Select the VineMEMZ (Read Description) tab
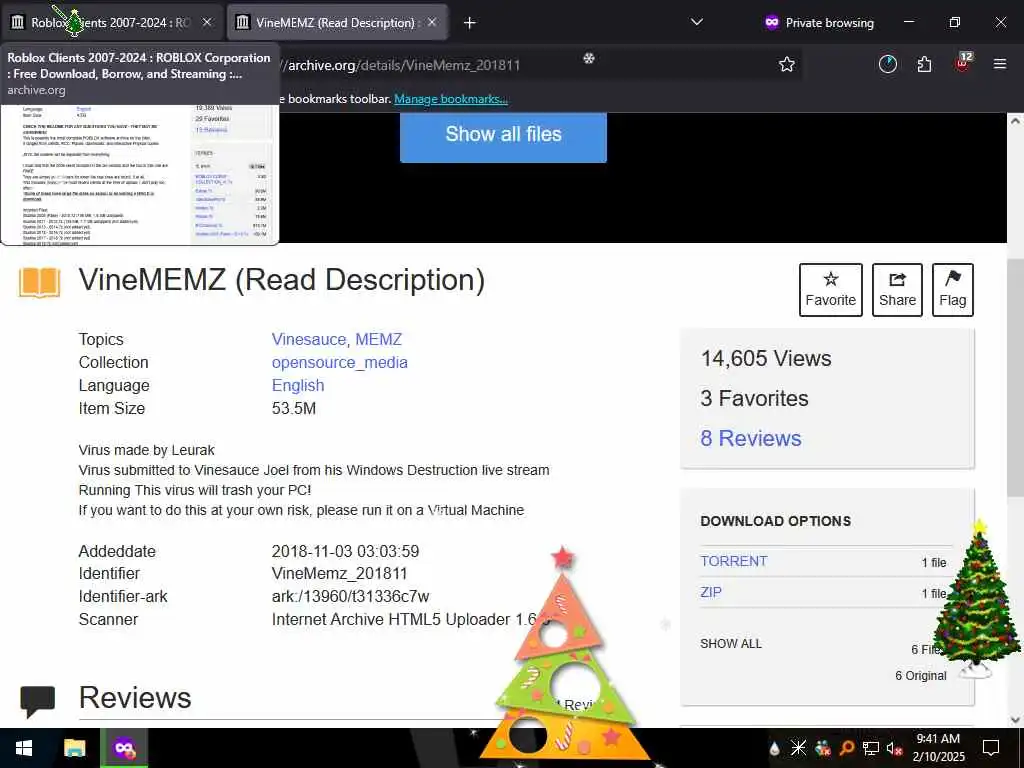The height and width of the screenshot is (768, 1024). point(336,22)
